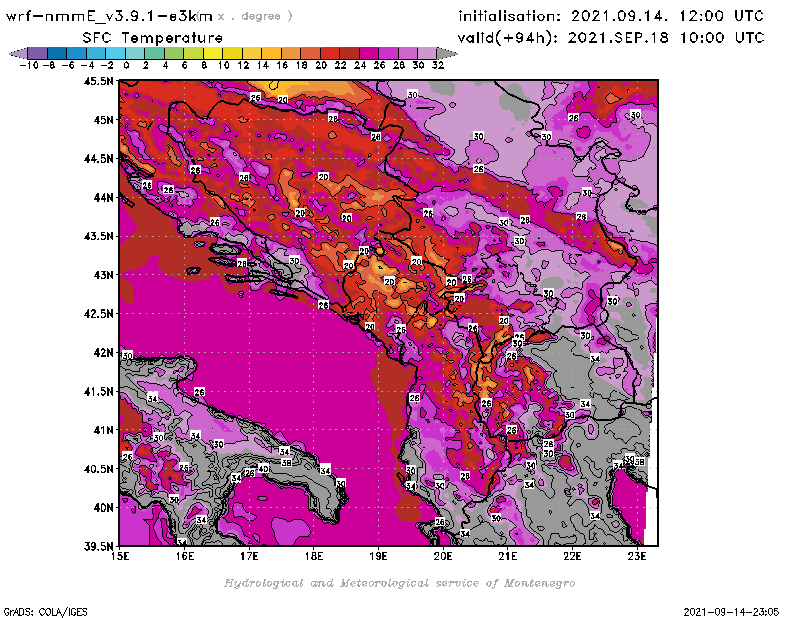The image size is (800, 618).
Task: Click the 40.5N latitude axis label
Action: coord(98,469)
